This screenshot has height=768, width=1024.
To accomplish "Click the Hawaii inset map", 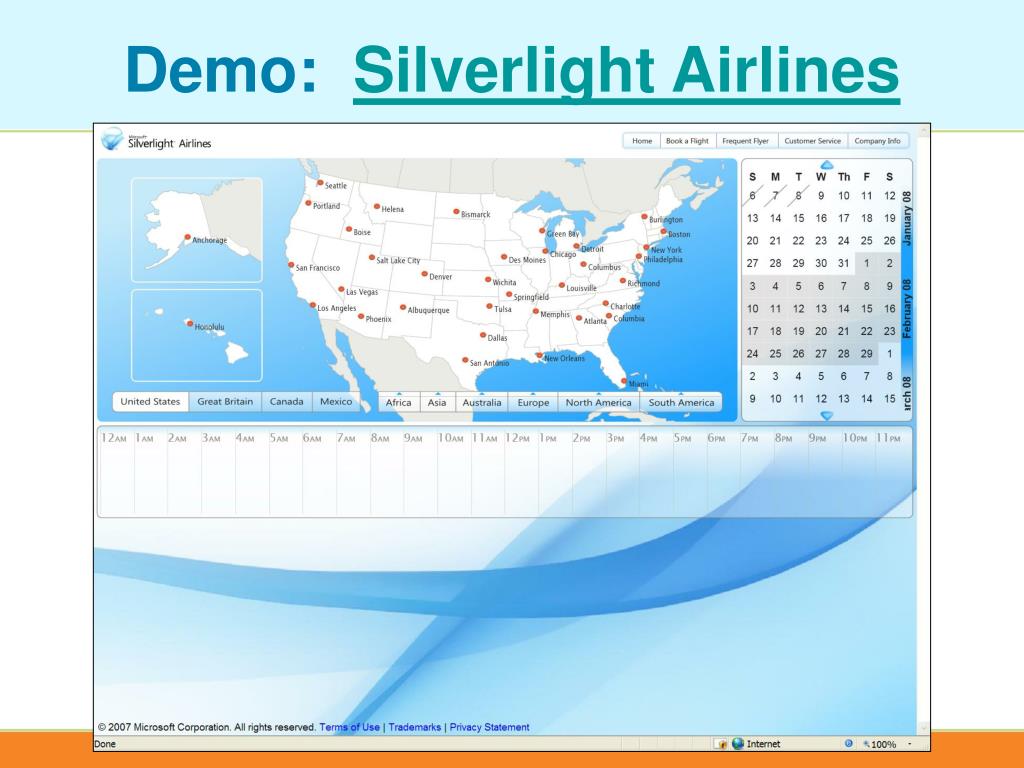I will pos(197,336).
